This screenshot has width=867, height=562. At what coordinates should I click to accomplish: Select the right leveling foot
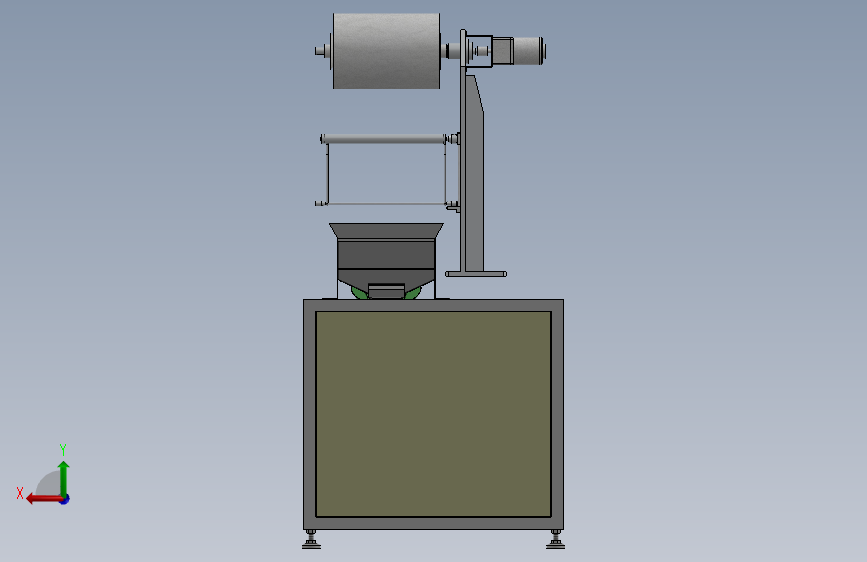555,540
